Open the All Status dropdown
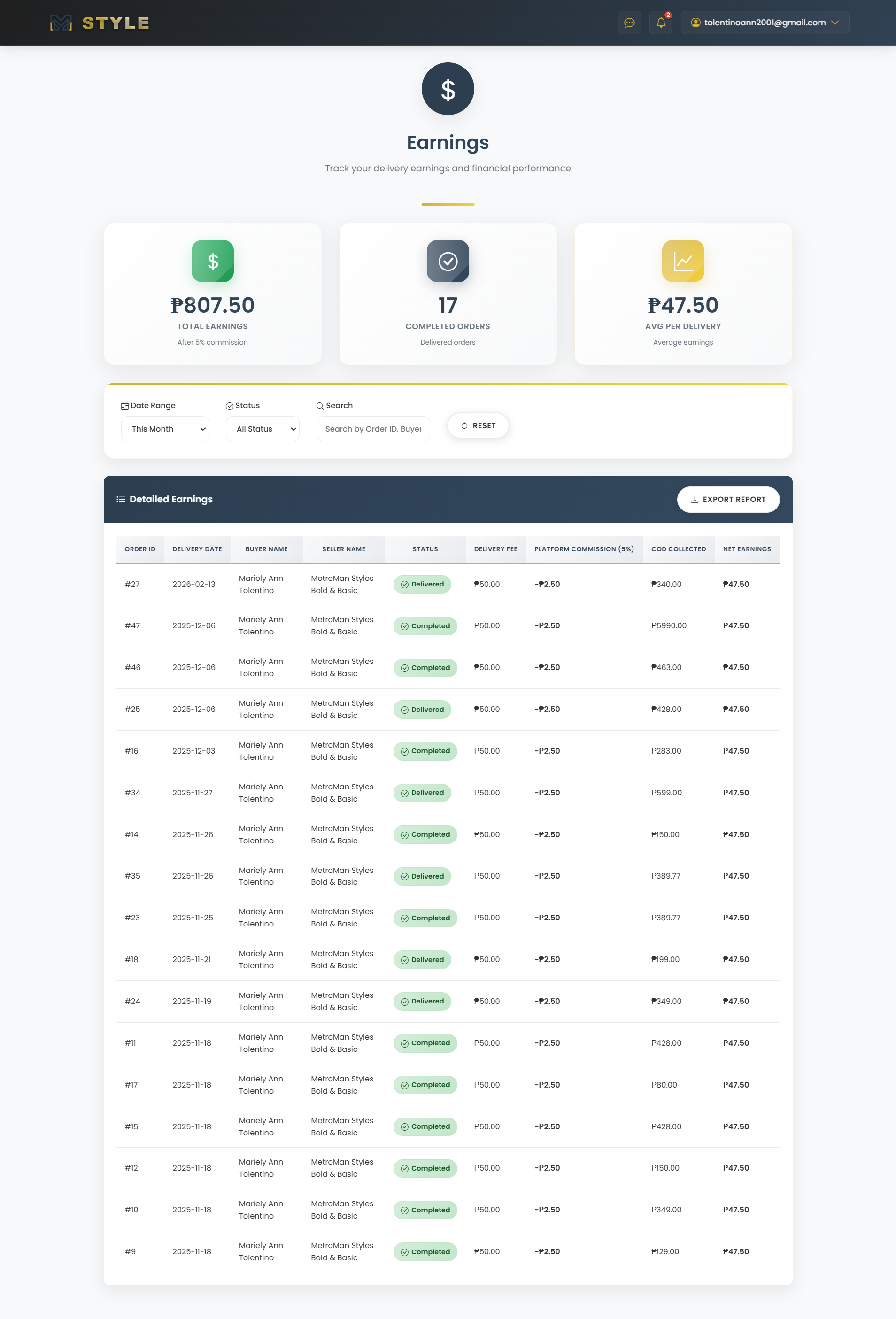 pos(262,429)
